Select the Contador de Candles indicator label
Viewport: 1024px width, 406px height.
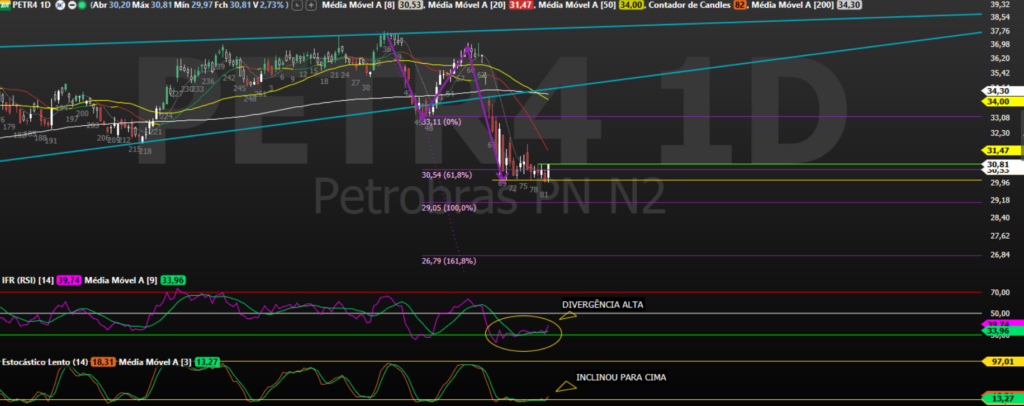690,5
